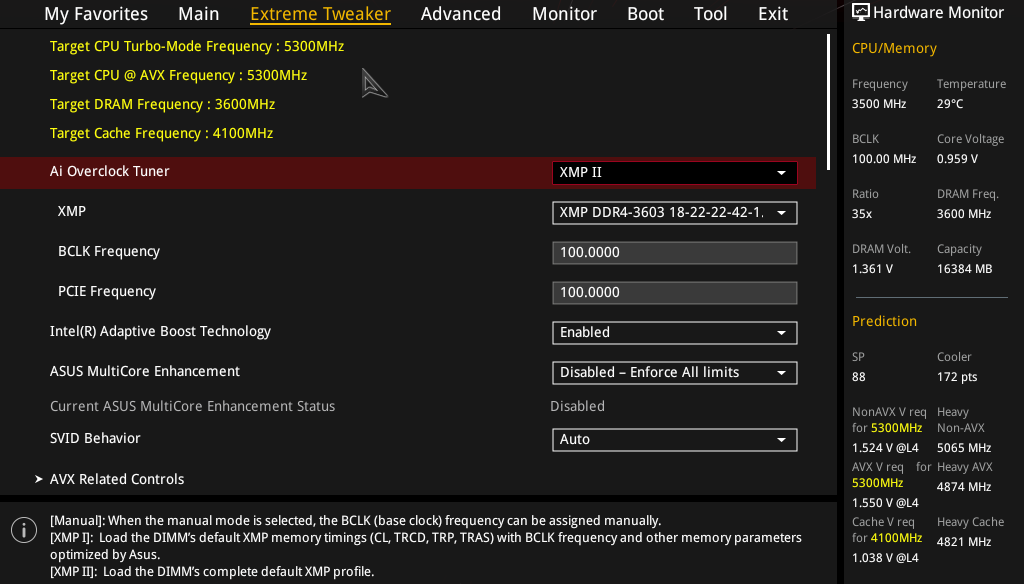Click the 1.361 V DRAM voltage value

click(872, 268)
